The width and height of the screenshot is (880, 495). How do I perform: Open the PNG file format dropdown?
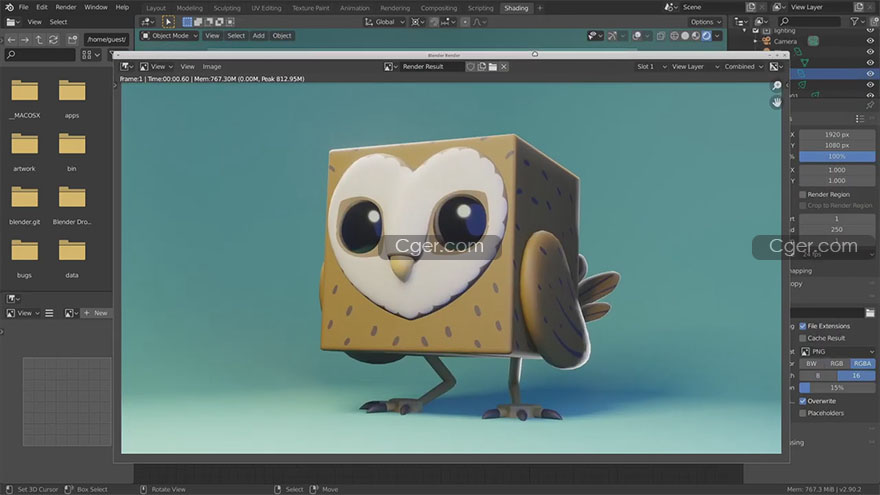pos(837,352)
